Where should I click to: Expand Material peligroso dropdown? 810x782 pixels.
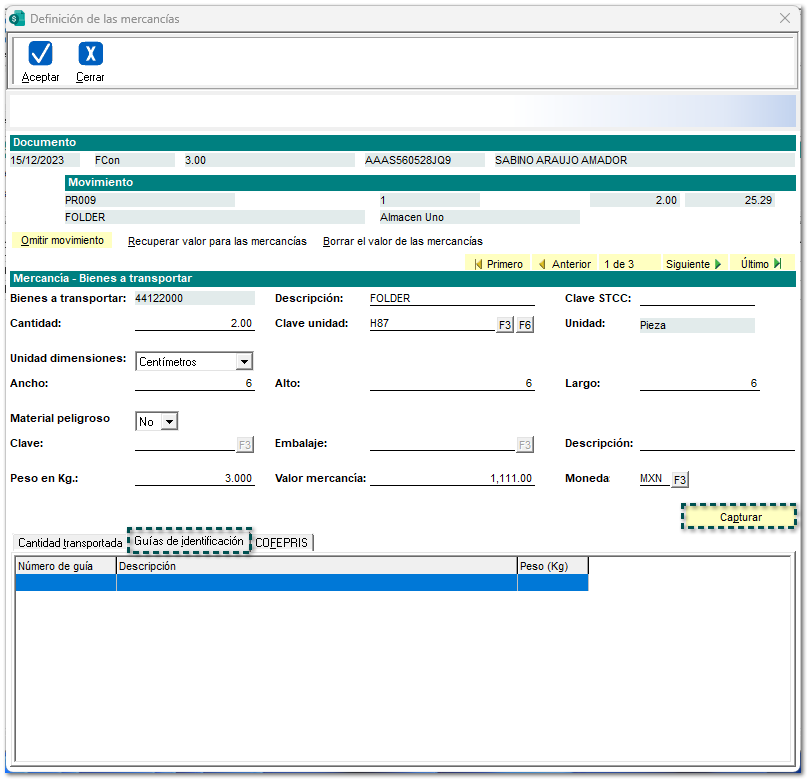(169, 422)
